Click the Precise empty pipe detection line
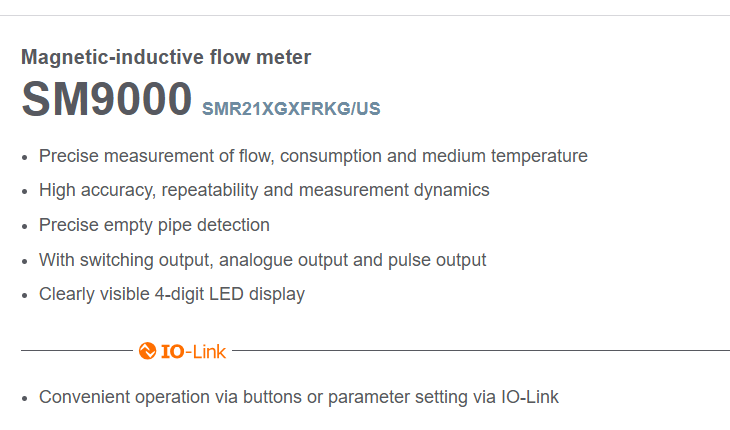This screenshot has width=730, height=430. pyautogui.click(x=154, y=225)
